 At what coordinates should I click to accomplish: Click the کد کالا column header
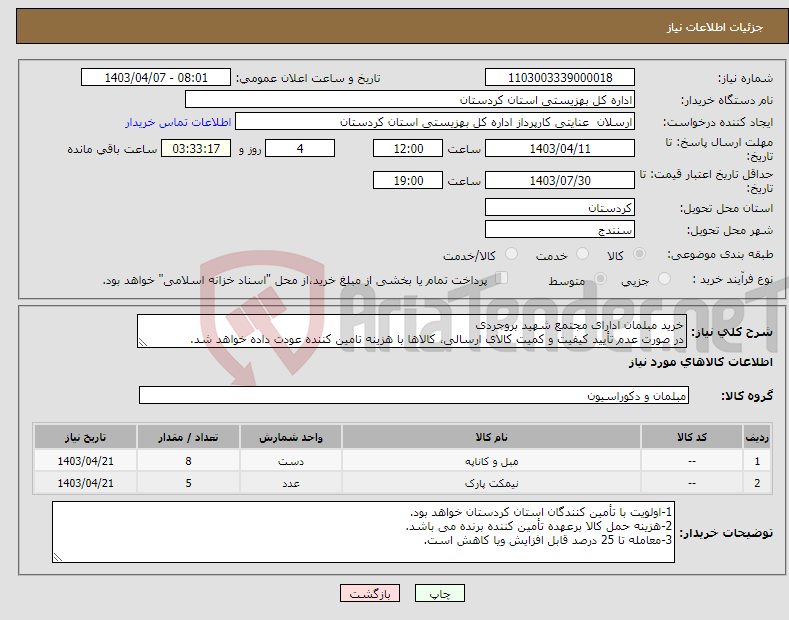coord(692,437)
